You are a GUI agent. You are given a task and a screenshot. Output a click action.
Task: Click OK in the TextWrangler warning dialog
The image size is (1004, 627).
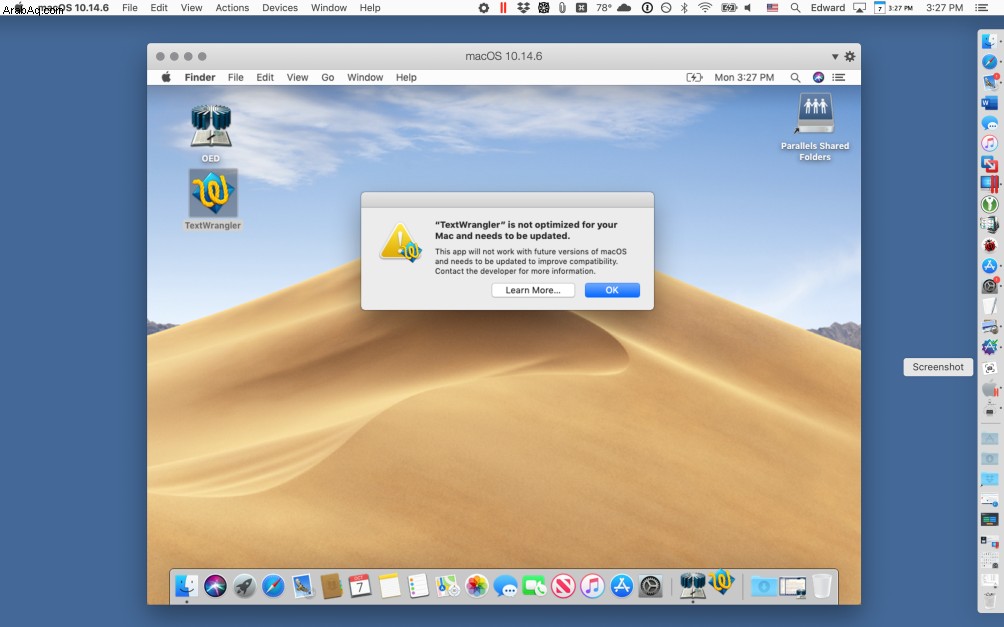(611, 290)
